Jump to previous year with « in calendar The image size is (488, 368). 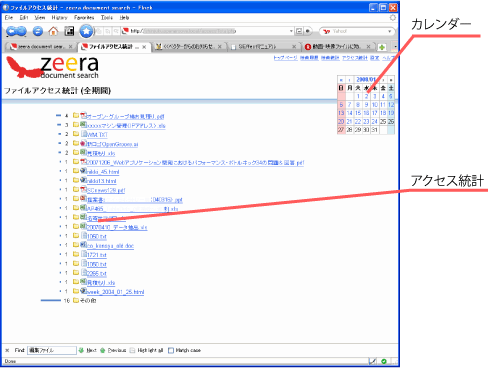click(x=341, y=80)
